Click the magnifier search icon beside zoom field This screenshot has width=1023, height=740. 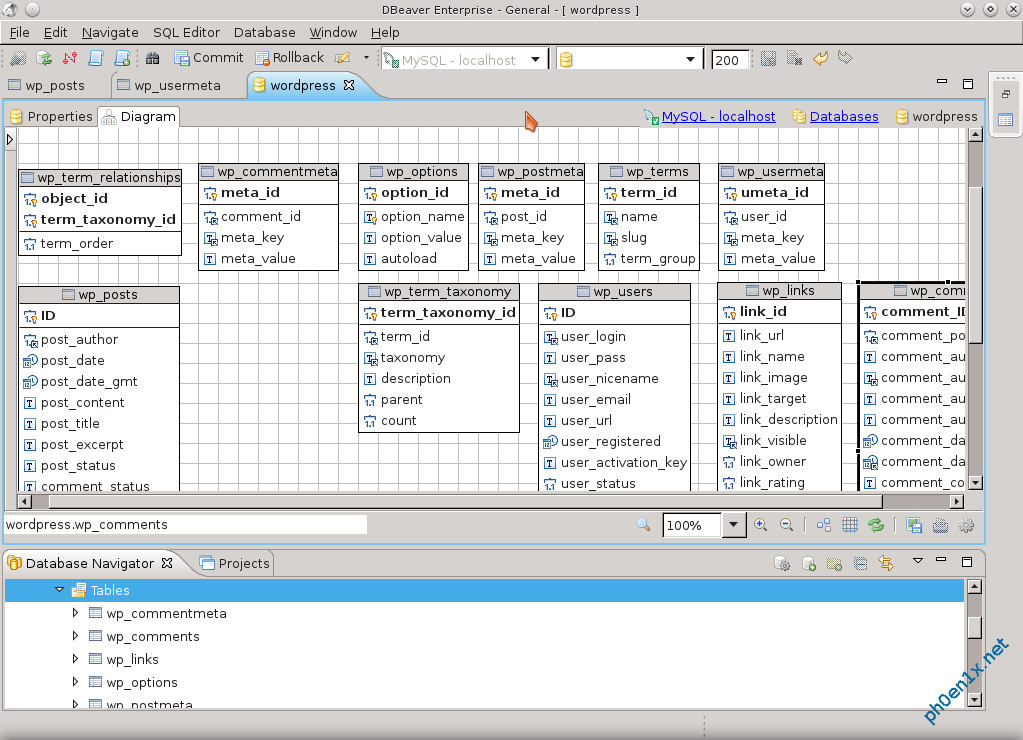coord(643,525)
